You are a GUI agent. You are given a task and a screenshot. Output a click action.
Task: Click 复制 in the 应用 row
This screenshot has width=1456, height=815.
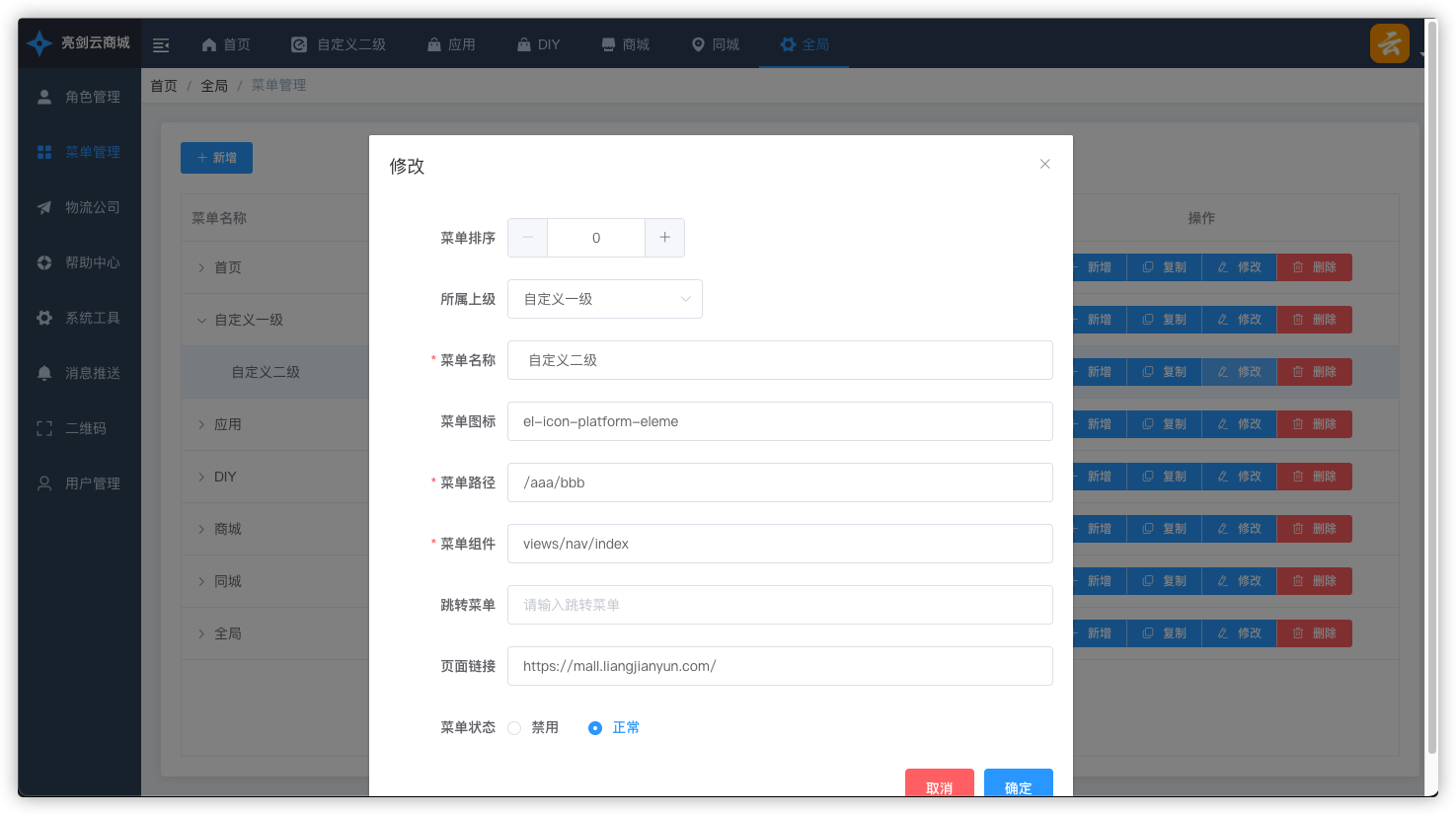click(x=1165, y=424)
